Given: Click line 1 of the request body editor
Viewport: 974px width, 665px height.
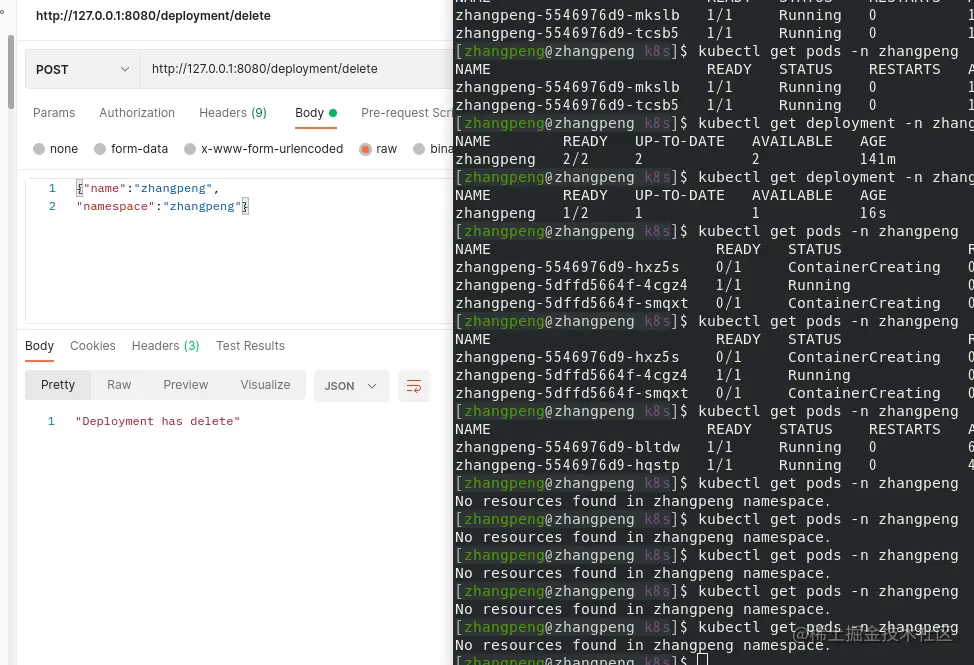Looking at the screenshot, I should coord(148,188).
